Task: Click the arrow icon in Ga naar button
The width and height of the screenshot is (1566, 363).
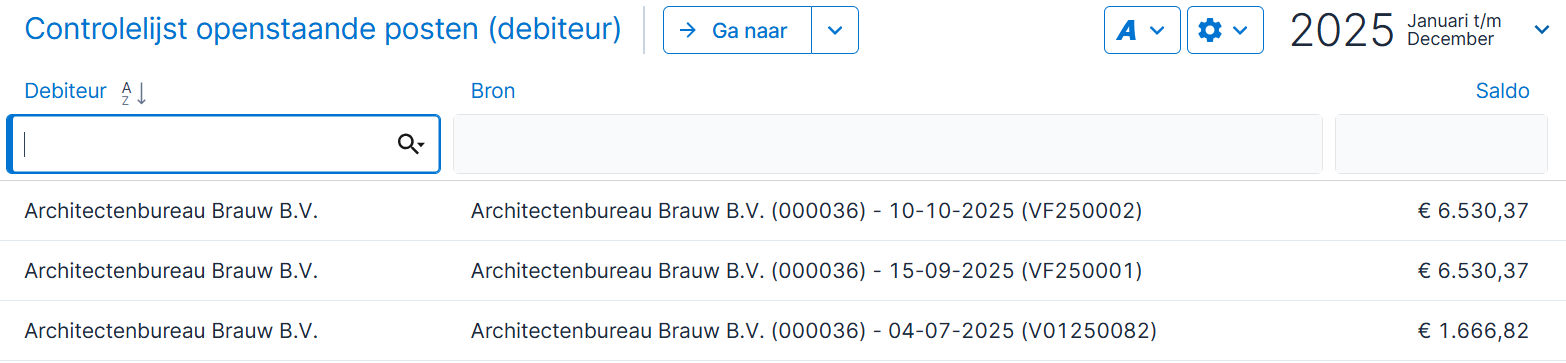Action: (x=687, y=30)
